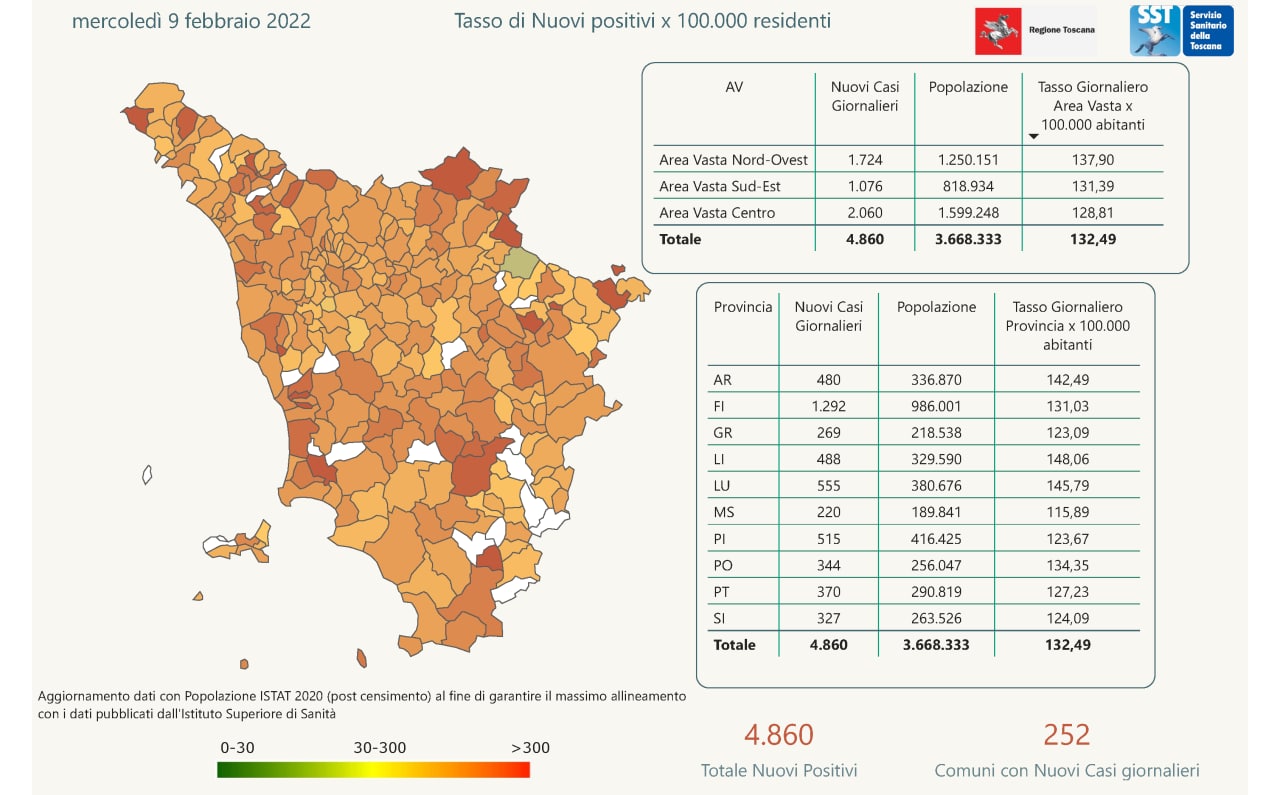Click the Tasso Giornaliero Provincia column header
This screenshot has width=1280, height=795.
[1067, 325]
